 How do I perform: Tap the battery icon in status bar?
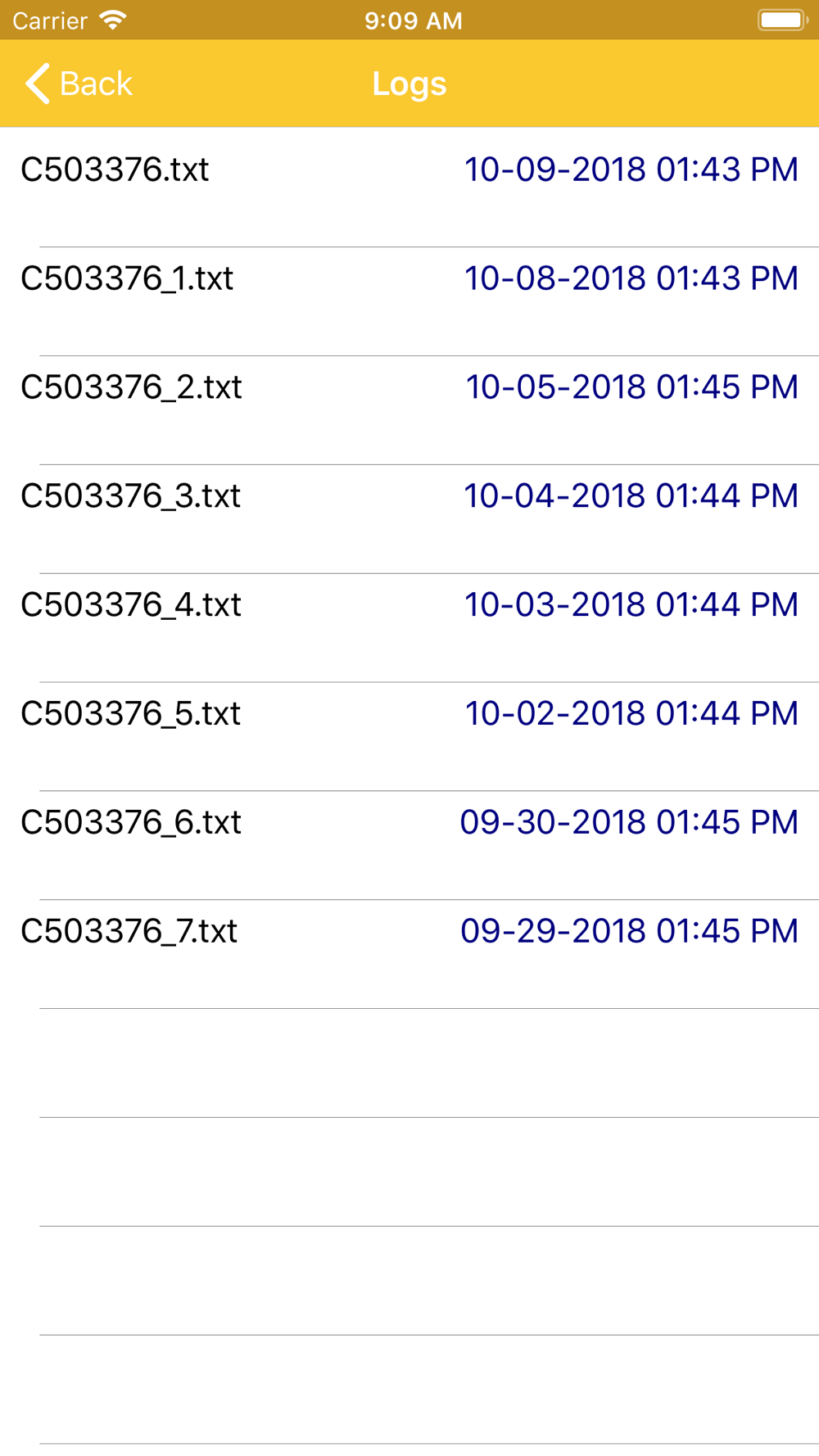pyautogui.click(x=783, y=20)
